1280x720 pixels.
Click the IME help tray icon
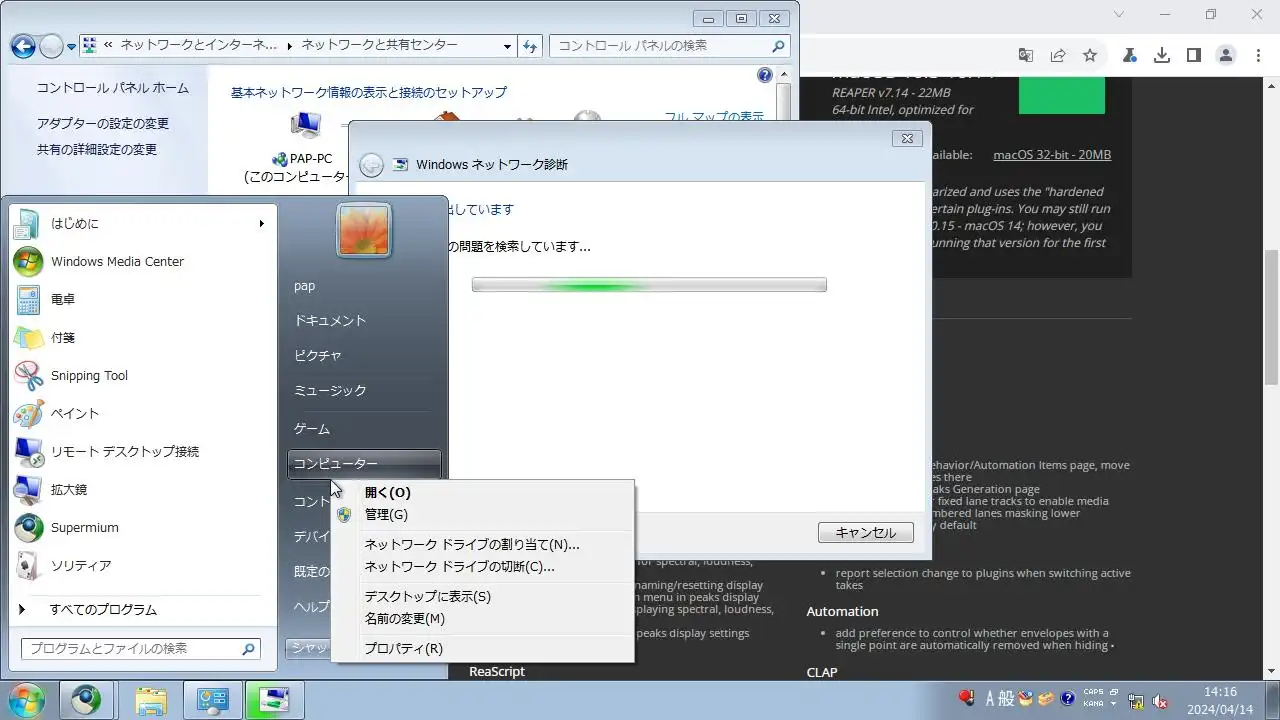(1068, 698)
